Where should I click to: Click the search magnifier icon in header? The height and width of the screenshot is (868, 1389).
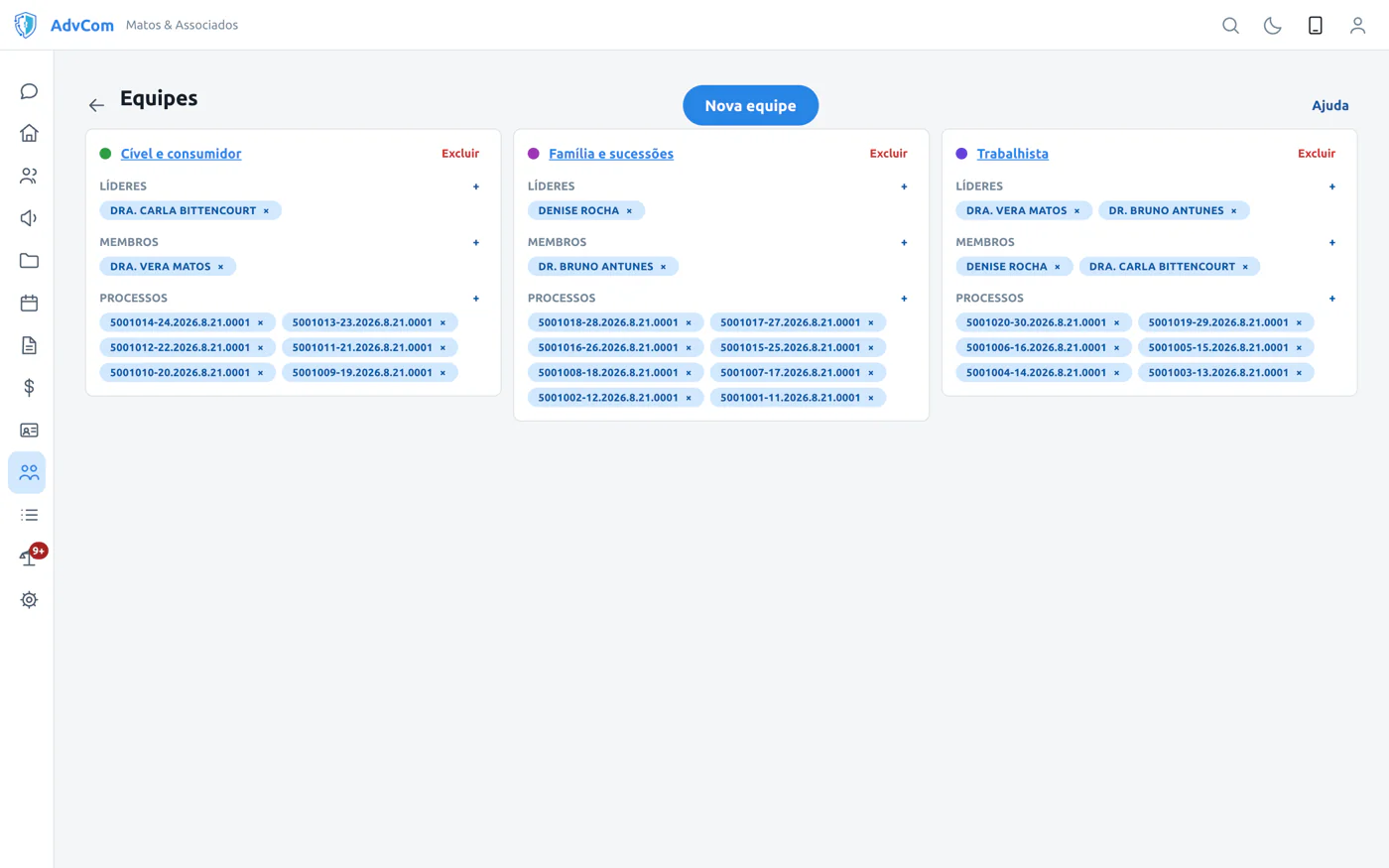click(x=1230, y=26)
